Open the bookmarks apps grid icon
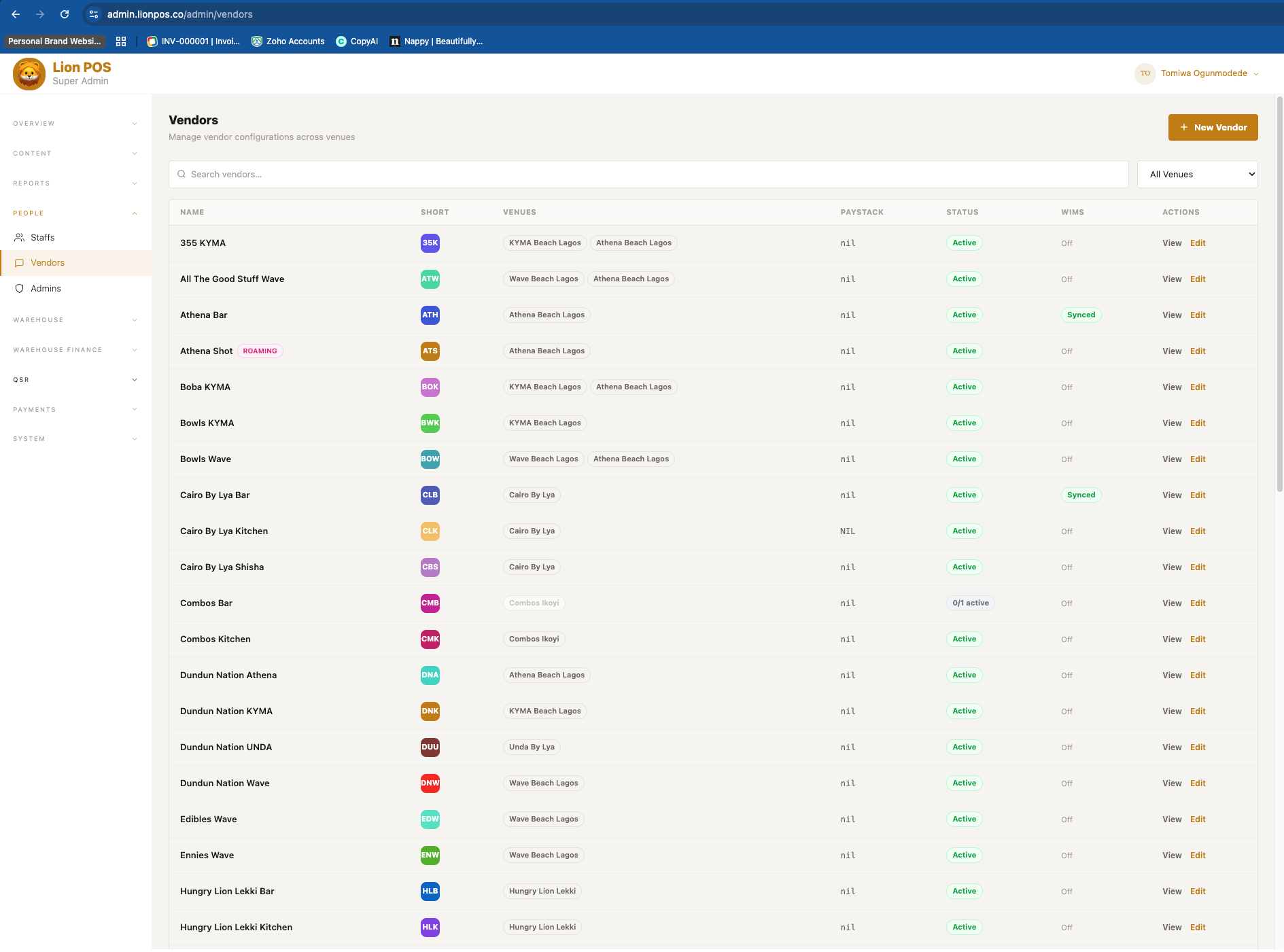Screen dimensions: 1284x952 pos(121,41)
